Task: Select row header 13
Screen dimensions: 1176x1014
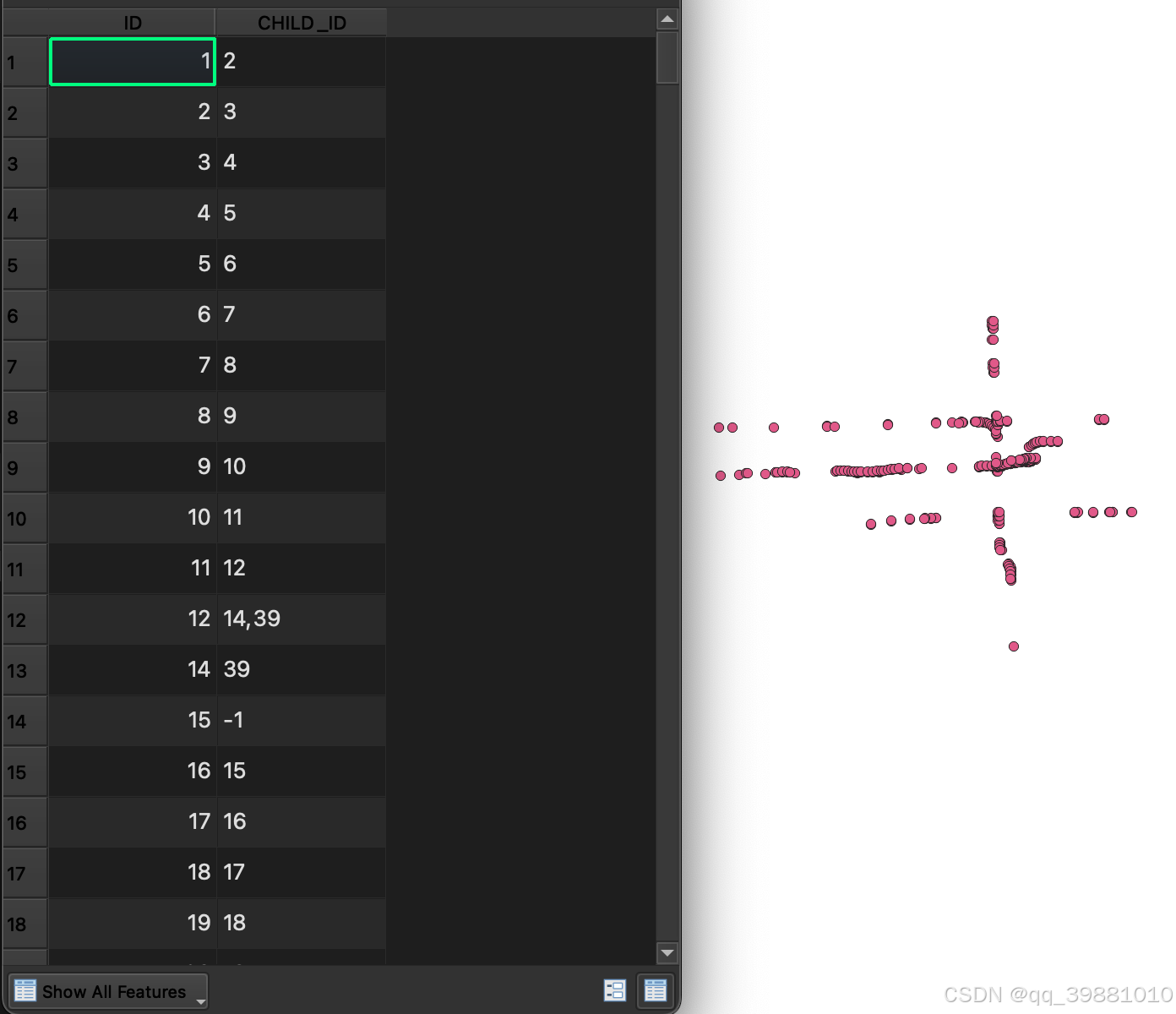Action: 25,670
